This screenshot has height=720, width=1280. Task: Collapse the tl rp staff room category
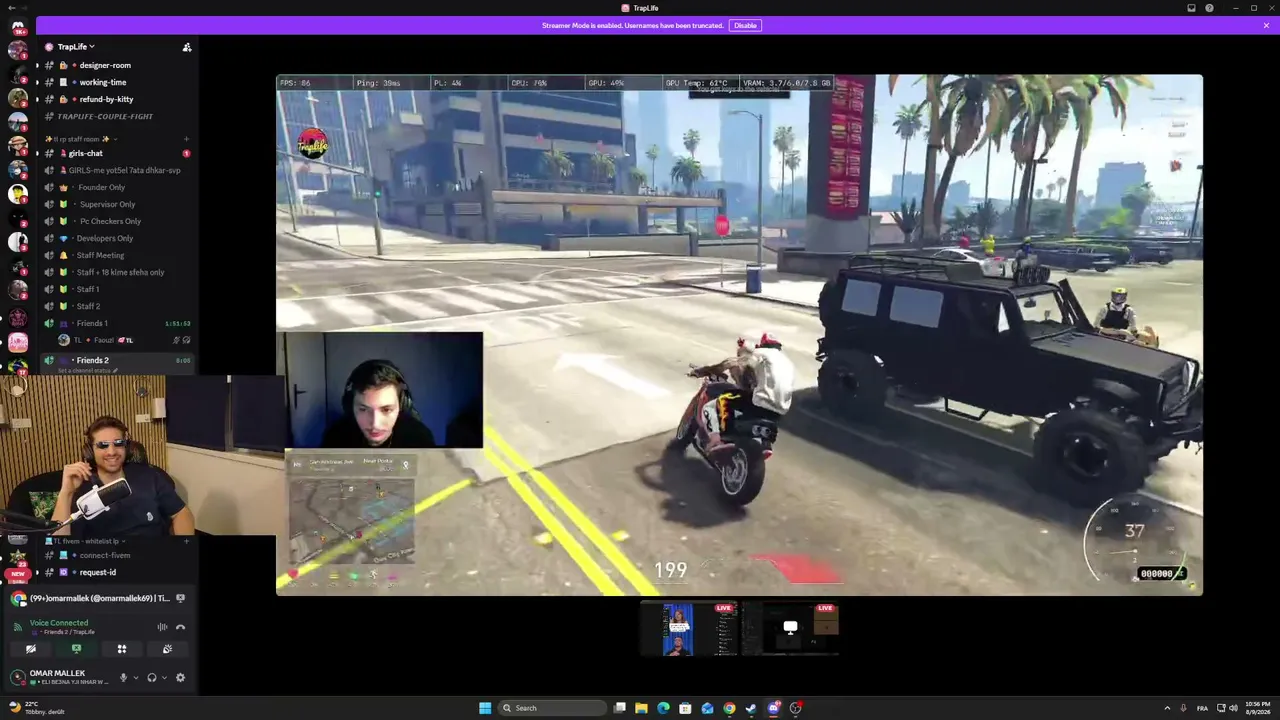(78, 139)
